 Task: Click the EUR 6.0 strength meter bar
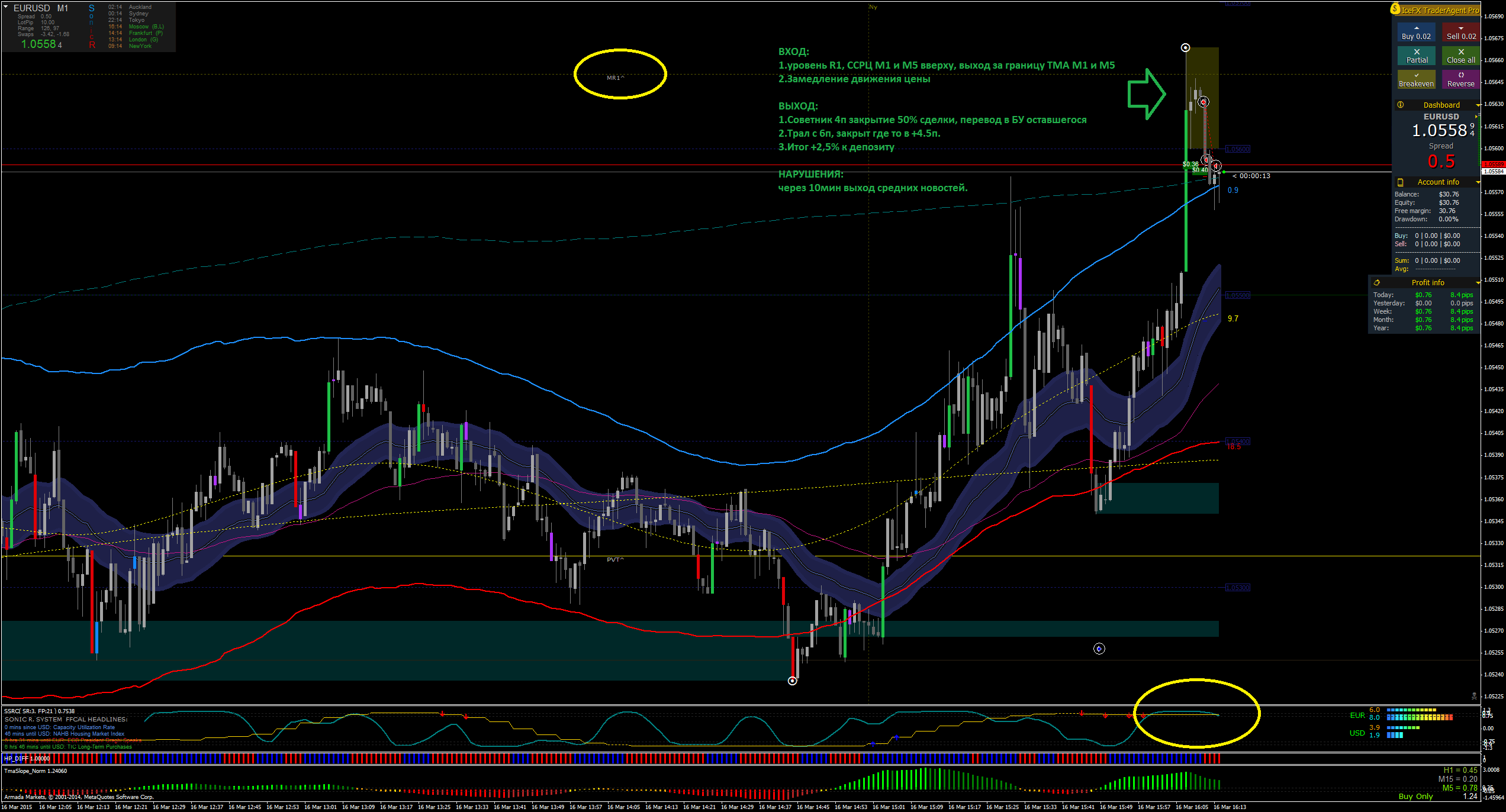coord(1411,710)
